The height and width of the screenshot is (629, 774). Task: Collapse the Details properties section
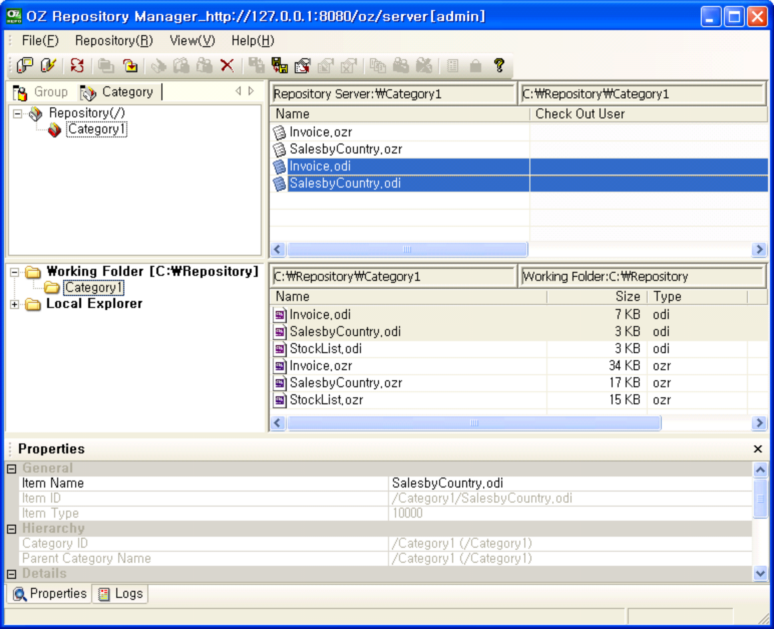[12, 574]
